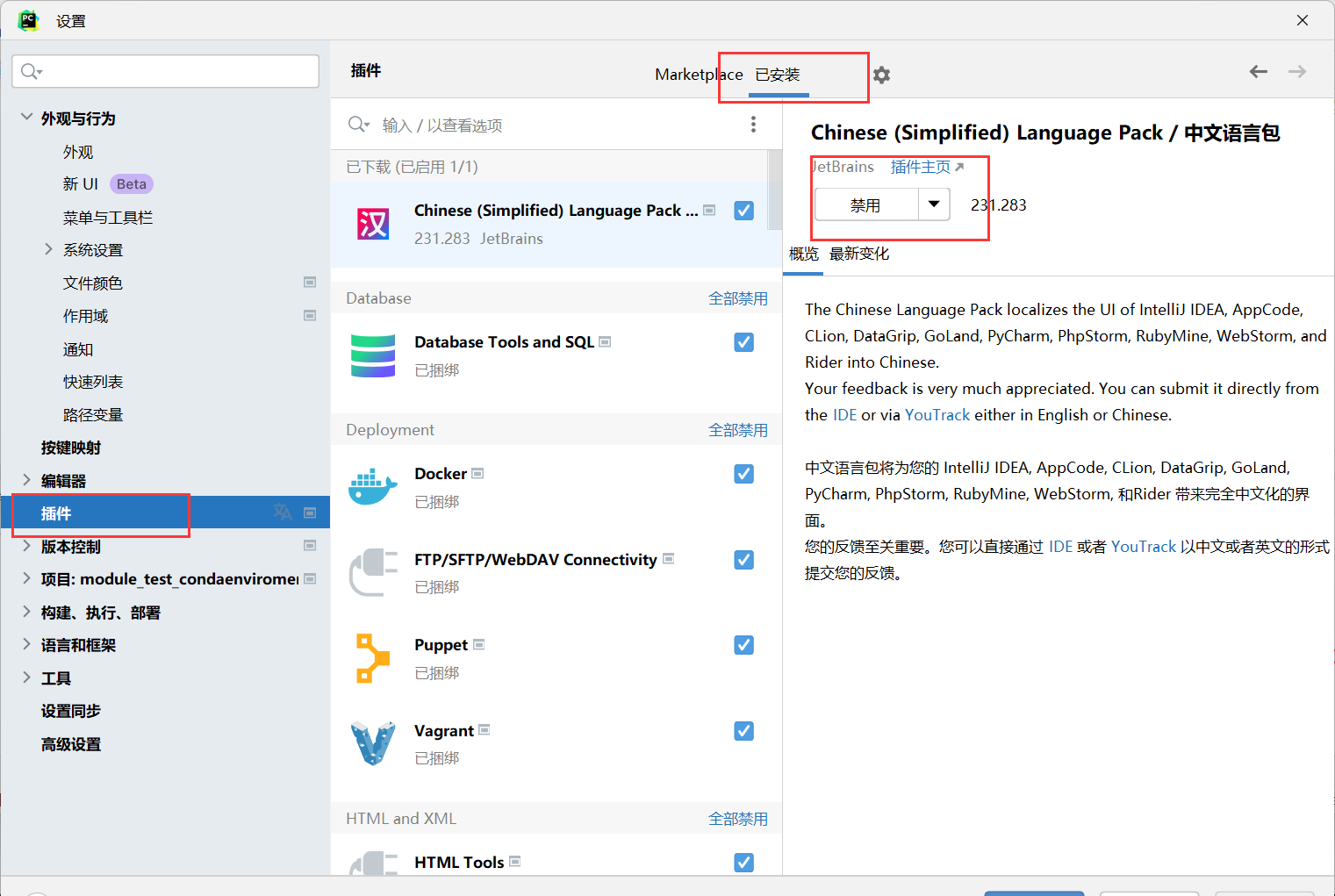This screenshot has height=896, width=1335.
Task: Expand the 项目 module_test section
Action: 26,578
